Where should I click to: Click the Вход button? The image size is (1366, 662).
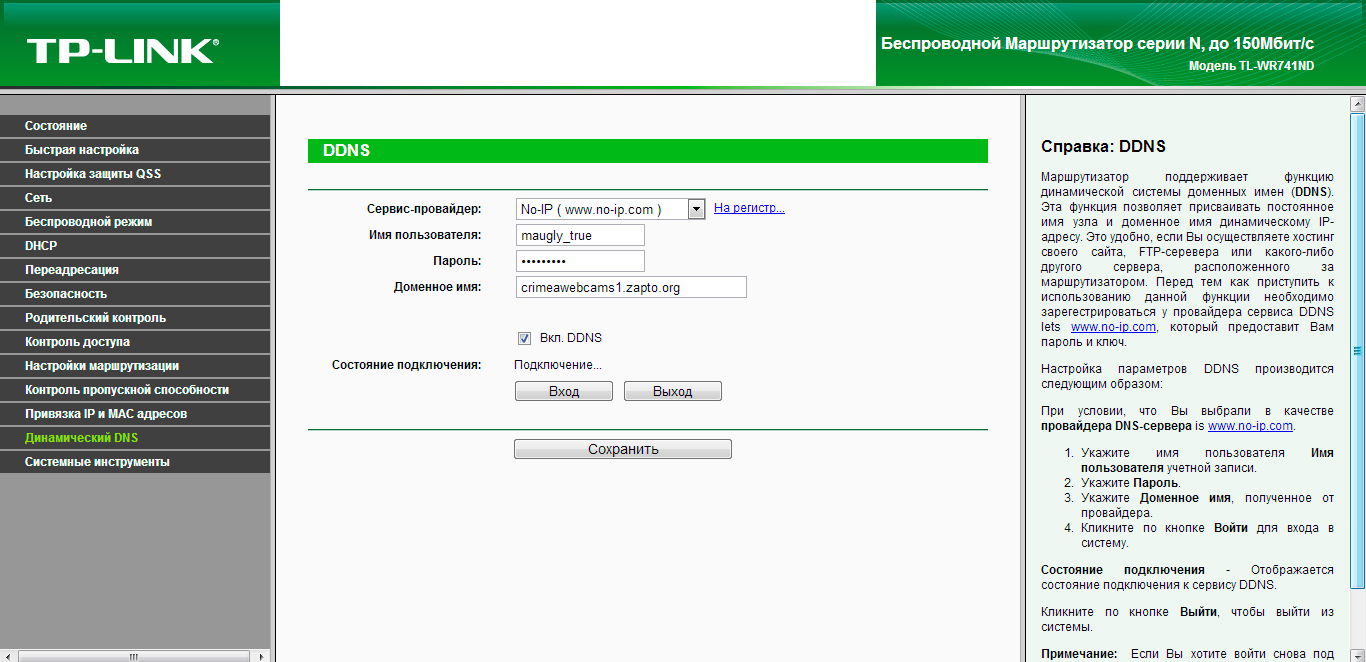[564, 391]
